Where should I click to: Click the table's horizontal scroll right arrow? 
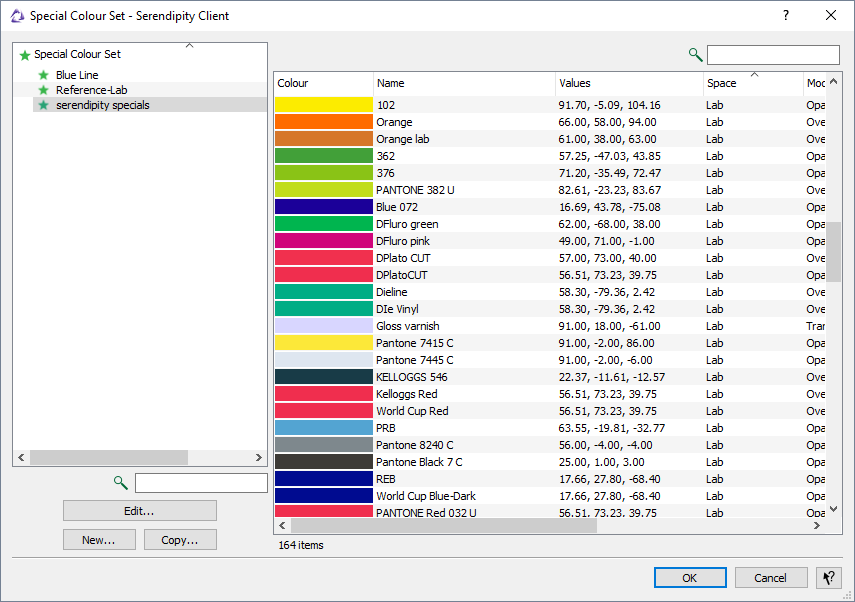816,525
